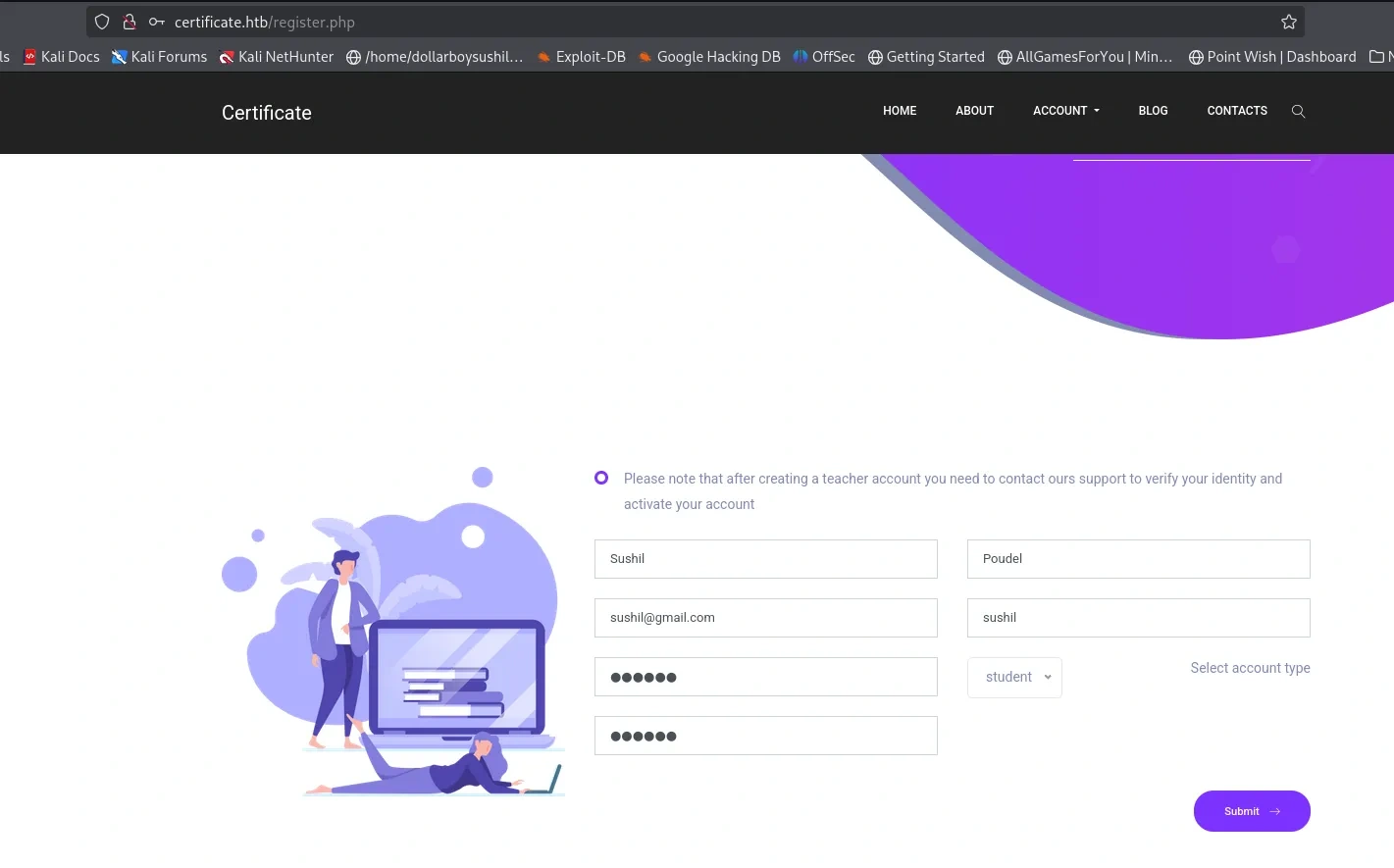This screenshot has width=1394, height=868.
Task: Open the Kali NetHunter bookmark
Action: coord(277,57)
